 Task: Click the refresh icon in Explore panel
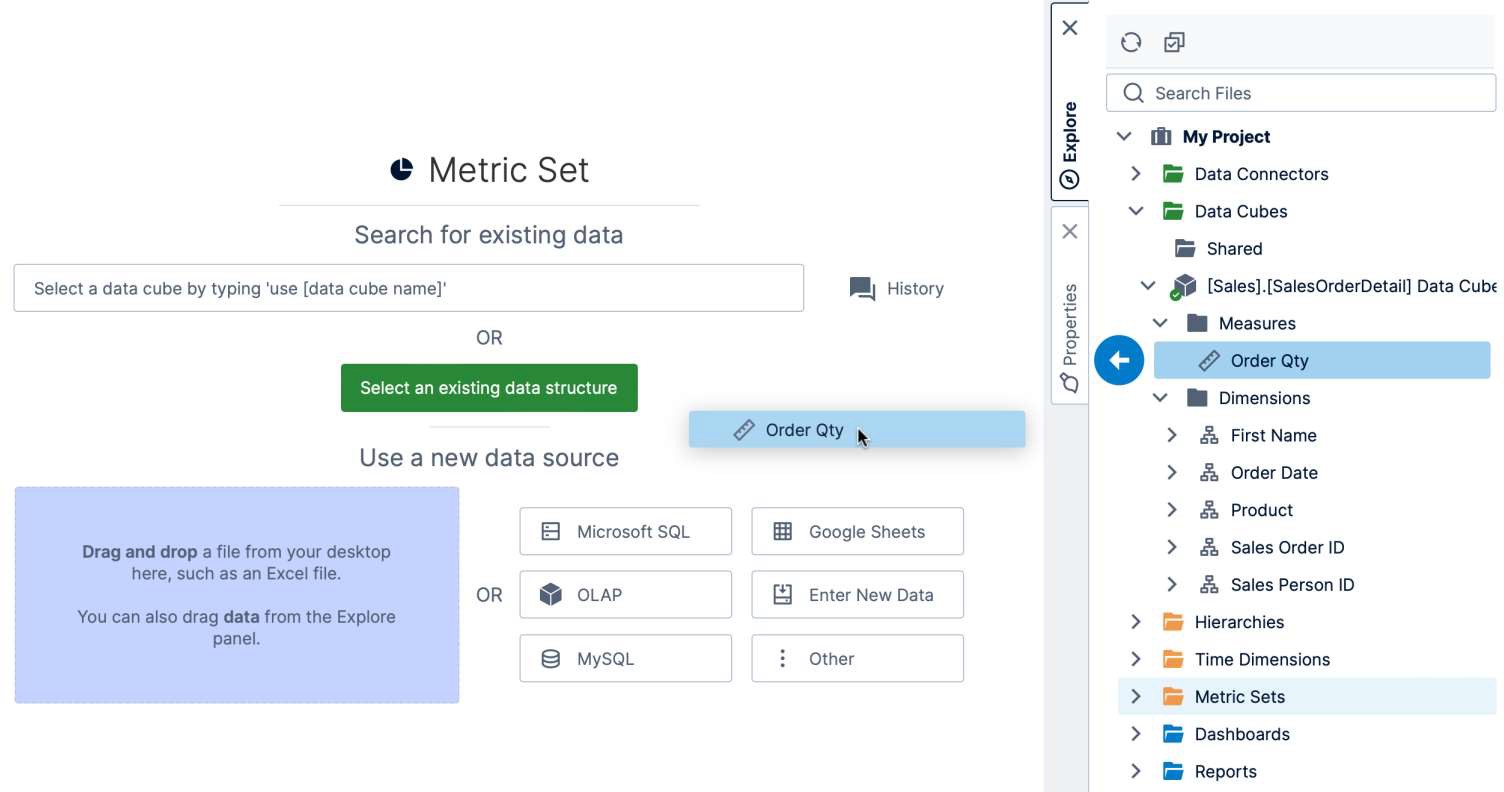pos(1131,42)
